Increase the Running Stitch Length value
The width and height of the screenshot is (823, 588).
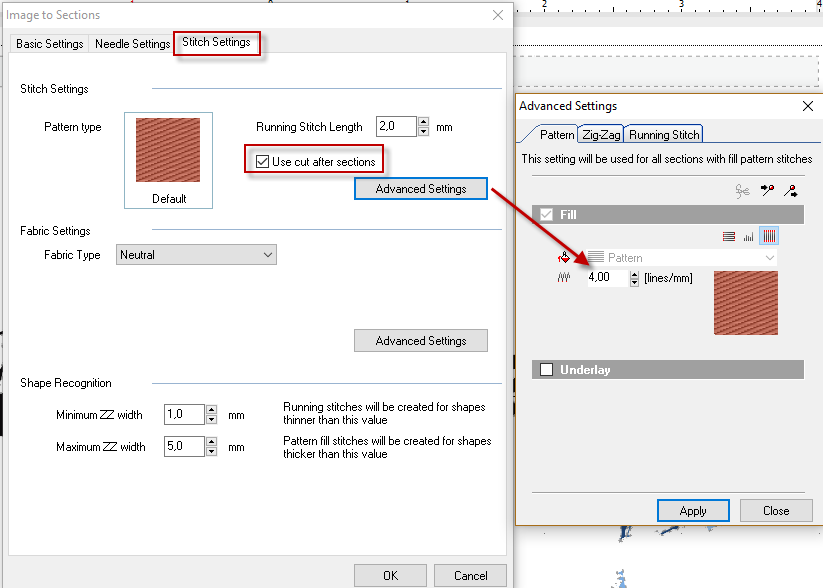coord(424,122)
